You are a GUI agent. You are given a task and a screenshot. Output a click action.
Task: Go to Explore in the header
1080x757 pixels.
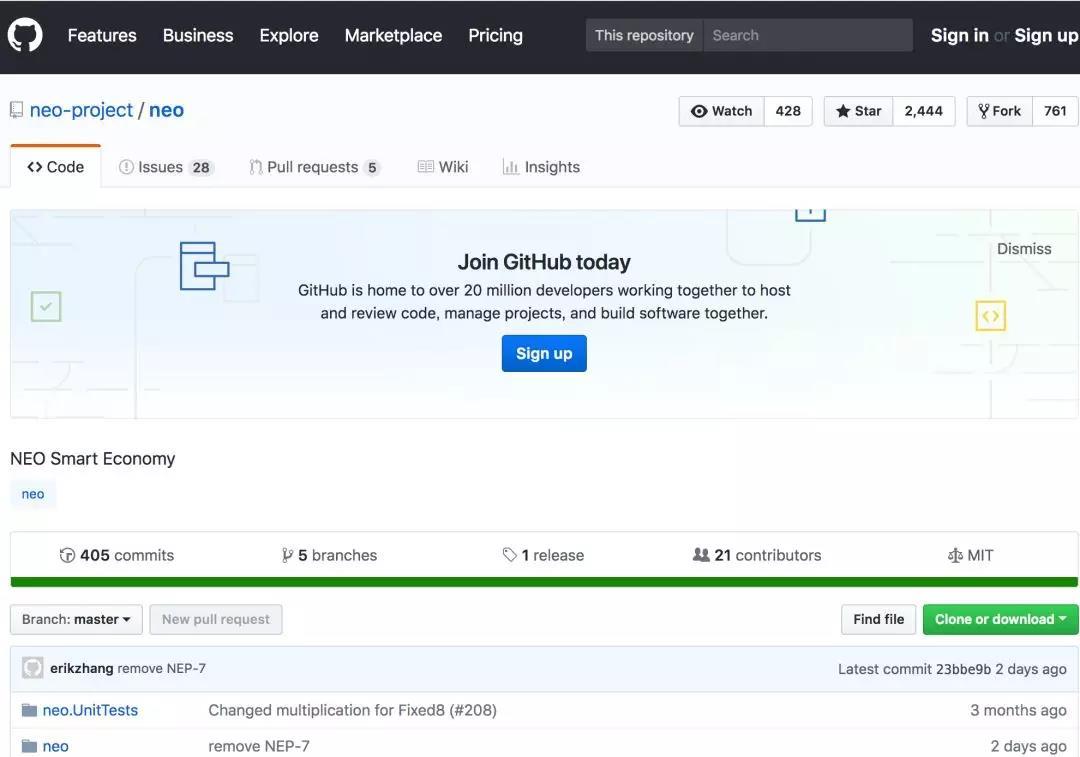[x=289, y=35]
